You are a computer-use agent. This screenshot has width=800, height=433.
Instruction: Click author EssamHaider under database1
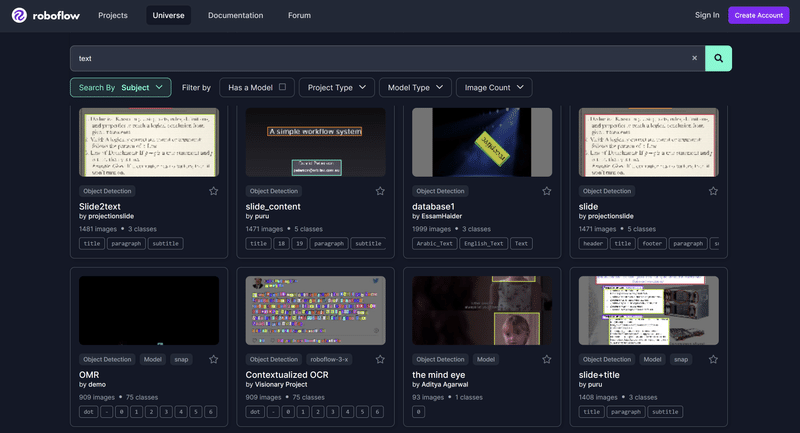441,216
